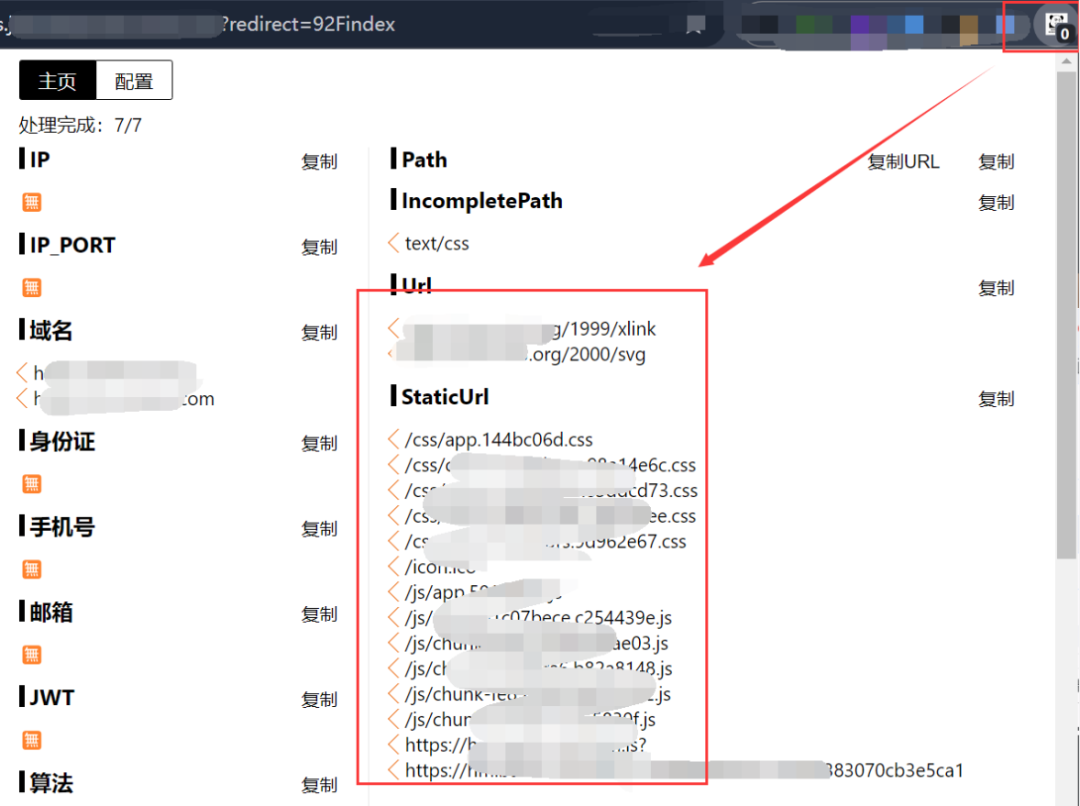Image resolution: width=1080 pixels, height=806 pixels.
Task: Expand source arrow for /1999/xlink url
Action: point(393,329)
